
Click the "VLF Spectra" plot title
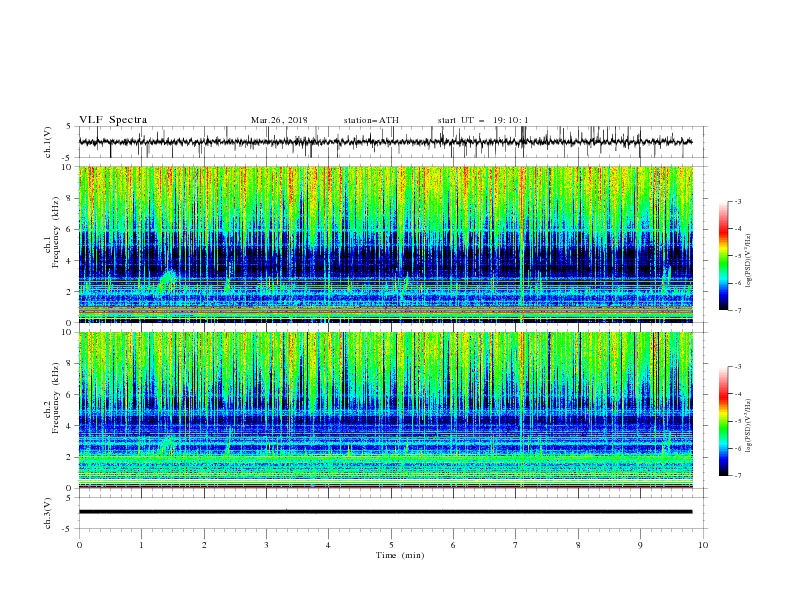point(113,120)
